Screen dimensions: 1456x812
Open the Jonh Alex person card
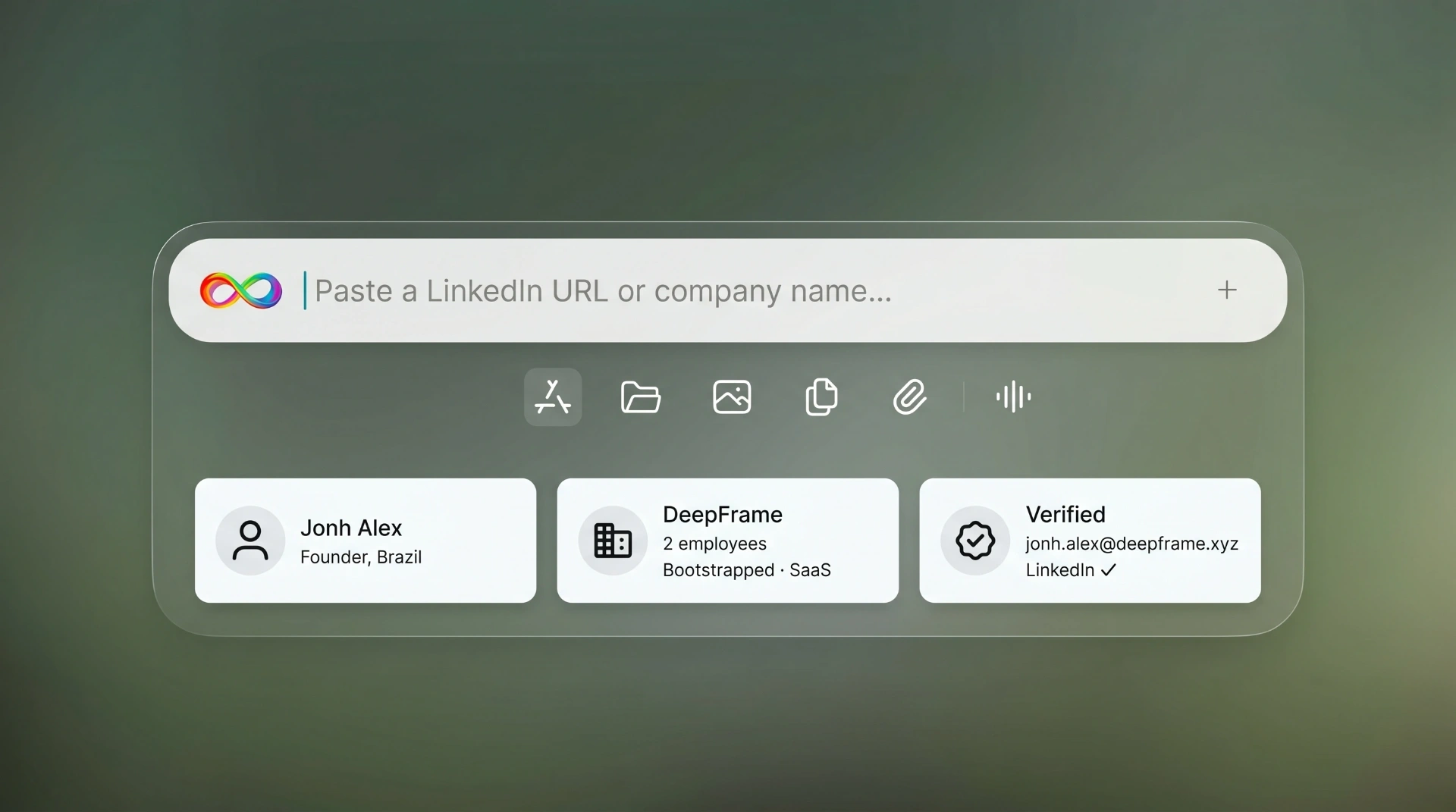(366, 541)
